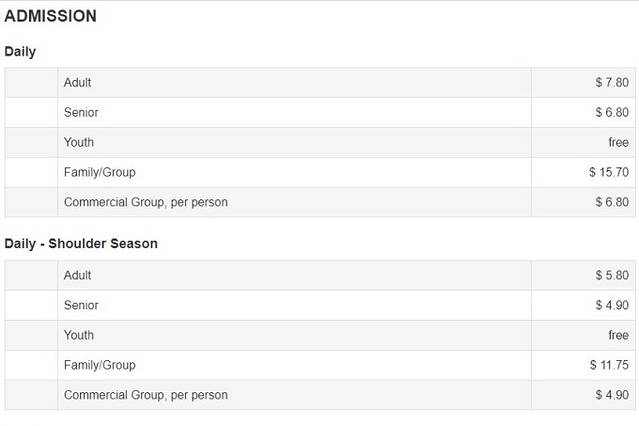The image size is (639, 426).
Task: Click the $ 7.80 Adult price
Action: pyautogui.click(x=611, y=82)
